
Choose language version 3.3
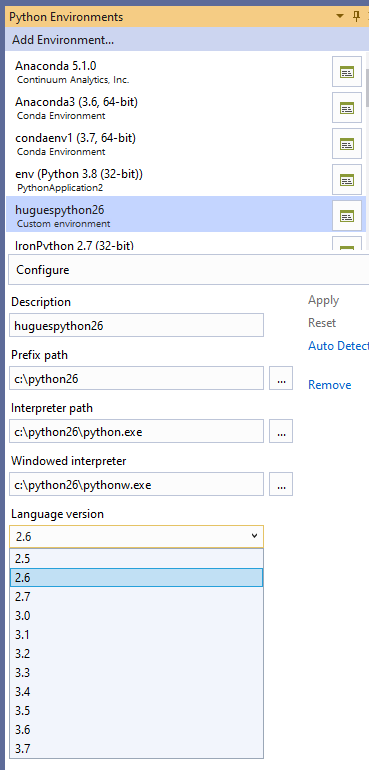pyautogui.click(x=137, y=673)
